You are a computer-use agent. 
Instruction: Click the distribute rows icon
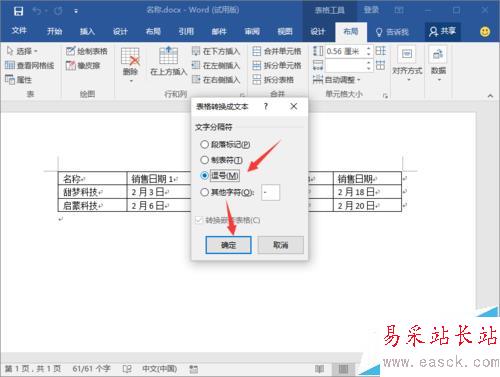pyautogui.click(x=380, y=51)
